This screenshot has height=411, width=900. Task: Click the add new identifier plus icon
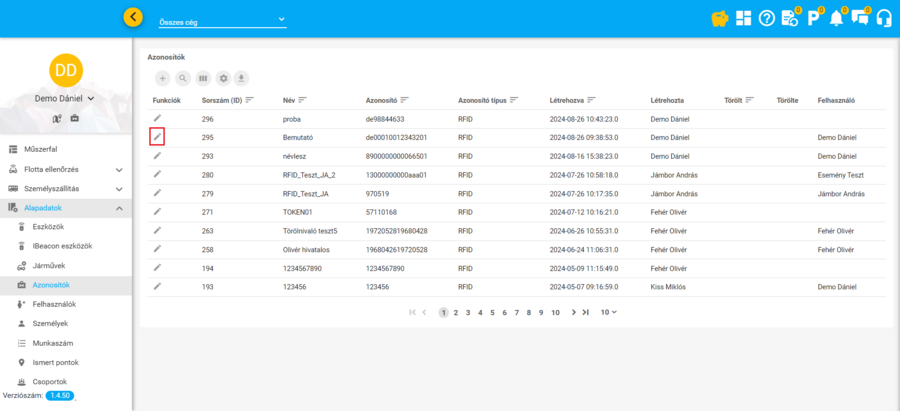[163, 78]
